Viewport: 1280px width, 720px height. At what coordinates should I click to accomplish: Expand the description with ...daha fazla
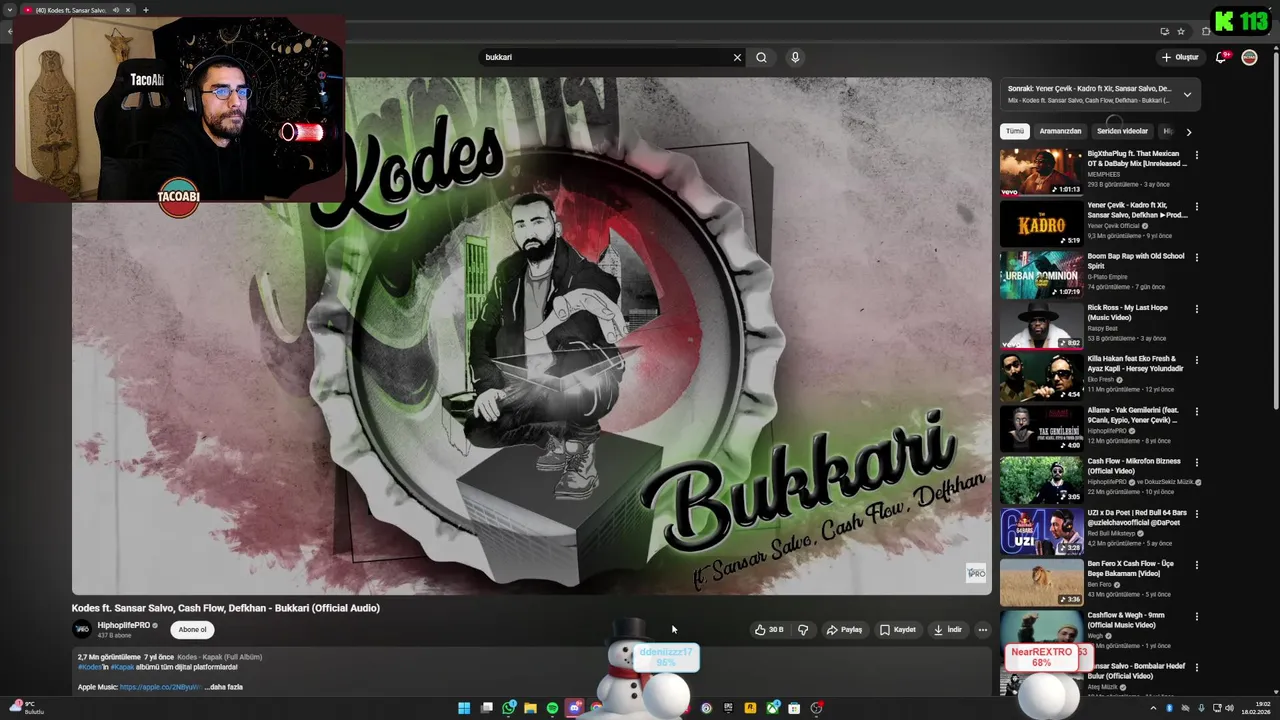(224, 687)
